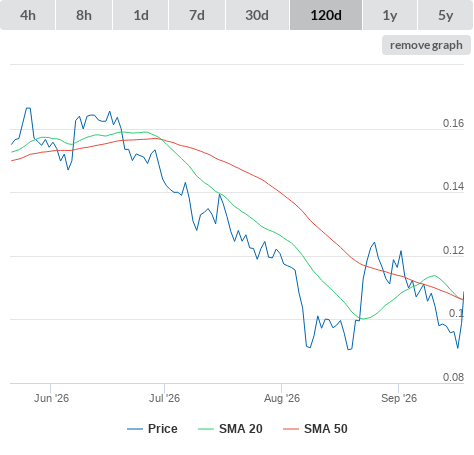
Task: Click the remove graph button
Action: [x=426, y=45]
